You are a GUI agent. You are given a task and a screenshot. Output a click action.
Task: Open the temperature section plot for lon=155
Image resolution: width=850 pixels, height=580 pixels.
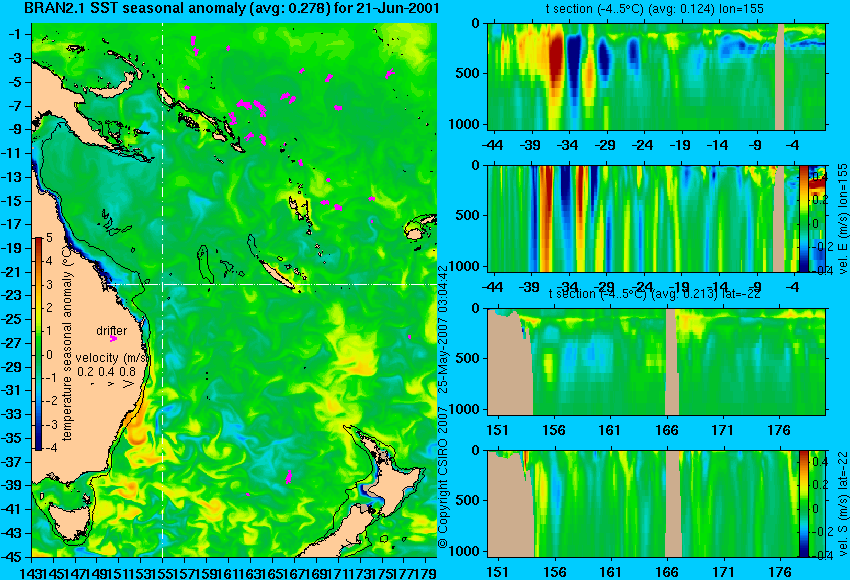coord(656,76)
